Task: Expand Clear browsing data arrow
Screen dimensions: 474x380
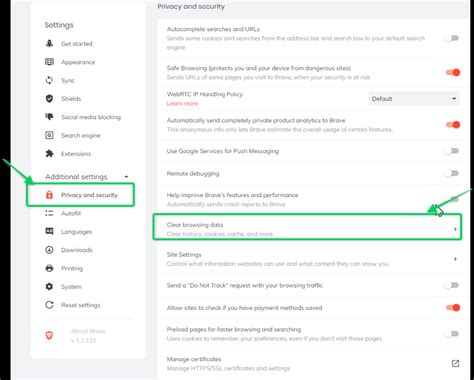Action: coord(455,229)
